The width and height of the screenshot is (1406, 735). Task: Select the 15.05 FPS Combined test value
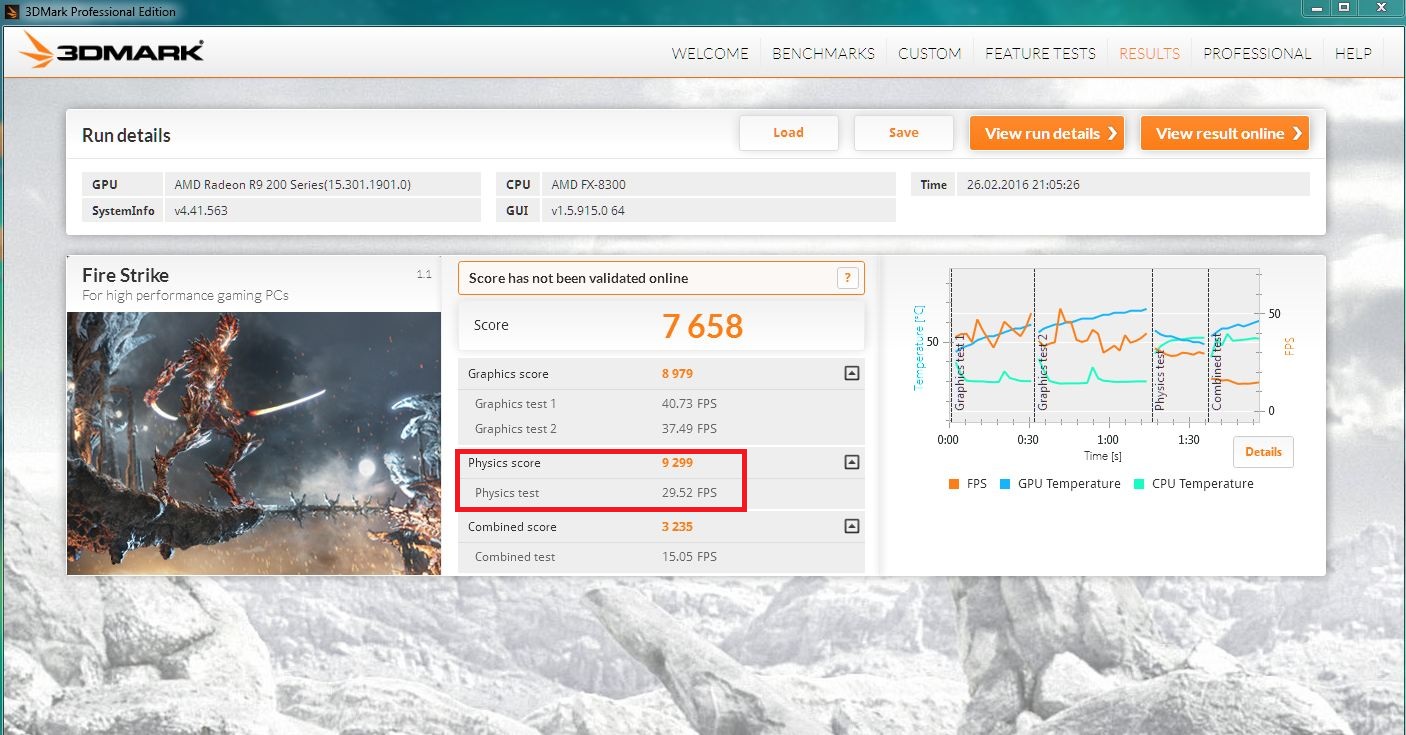tap(689, 557)
